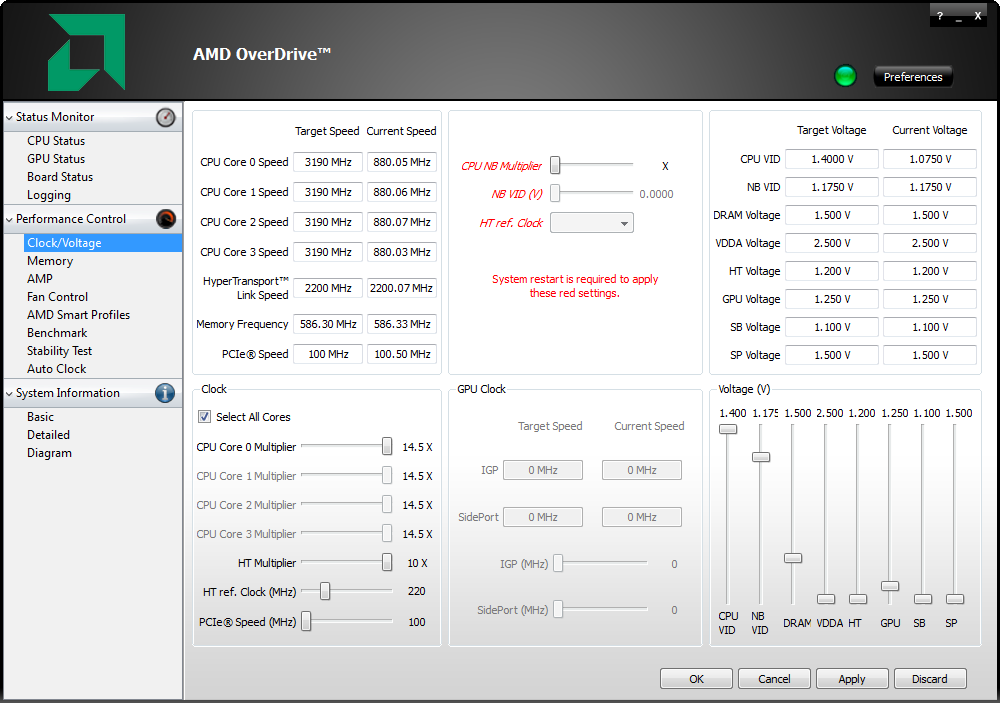Open the Memory page
Image resolution: width=1000 pixels, height=703 pixels.
pos(50,261)
